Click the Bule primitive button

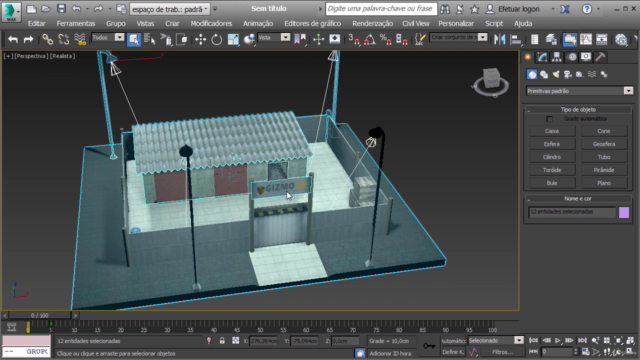552,183
